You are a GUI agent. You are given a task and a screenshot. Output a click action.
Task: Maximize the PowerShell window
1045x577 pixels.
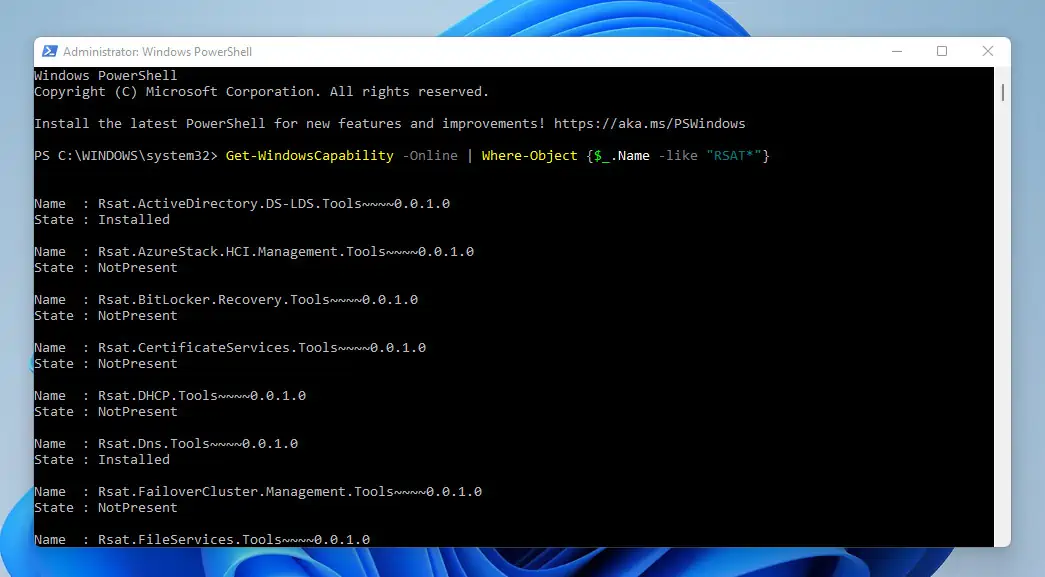(942, 51)
